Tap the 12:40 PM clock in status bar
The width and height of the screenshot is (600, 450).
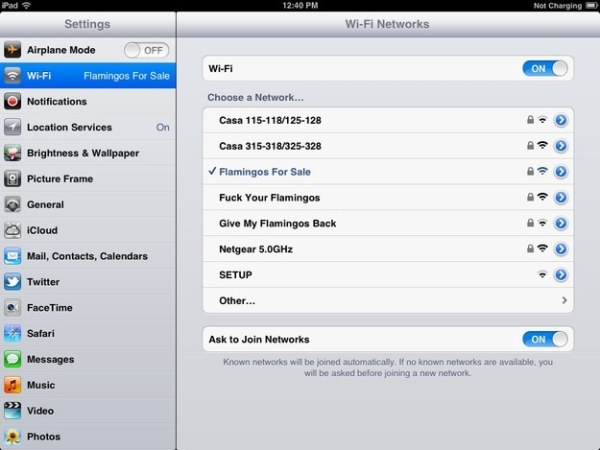coord(300,5)
